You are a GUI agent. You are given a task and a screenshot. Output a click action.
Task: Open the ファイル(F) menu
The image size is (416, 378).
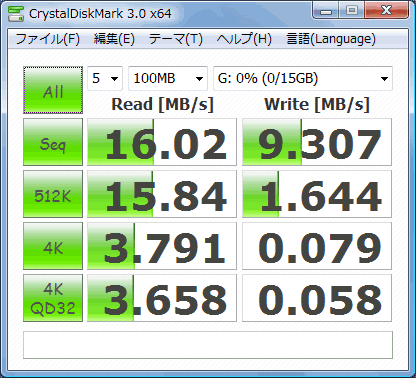point(48,39)
